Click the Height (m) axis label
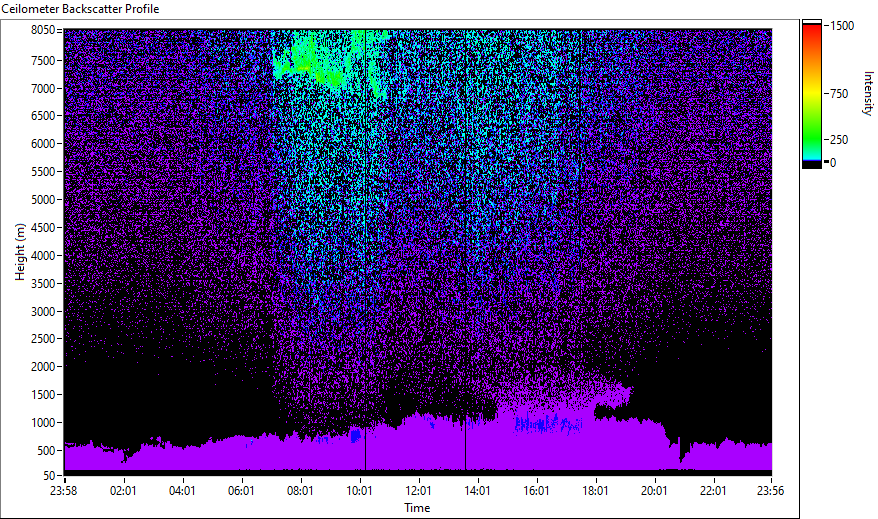The height and width of the screenshot is (519, 878). point(20,252)
